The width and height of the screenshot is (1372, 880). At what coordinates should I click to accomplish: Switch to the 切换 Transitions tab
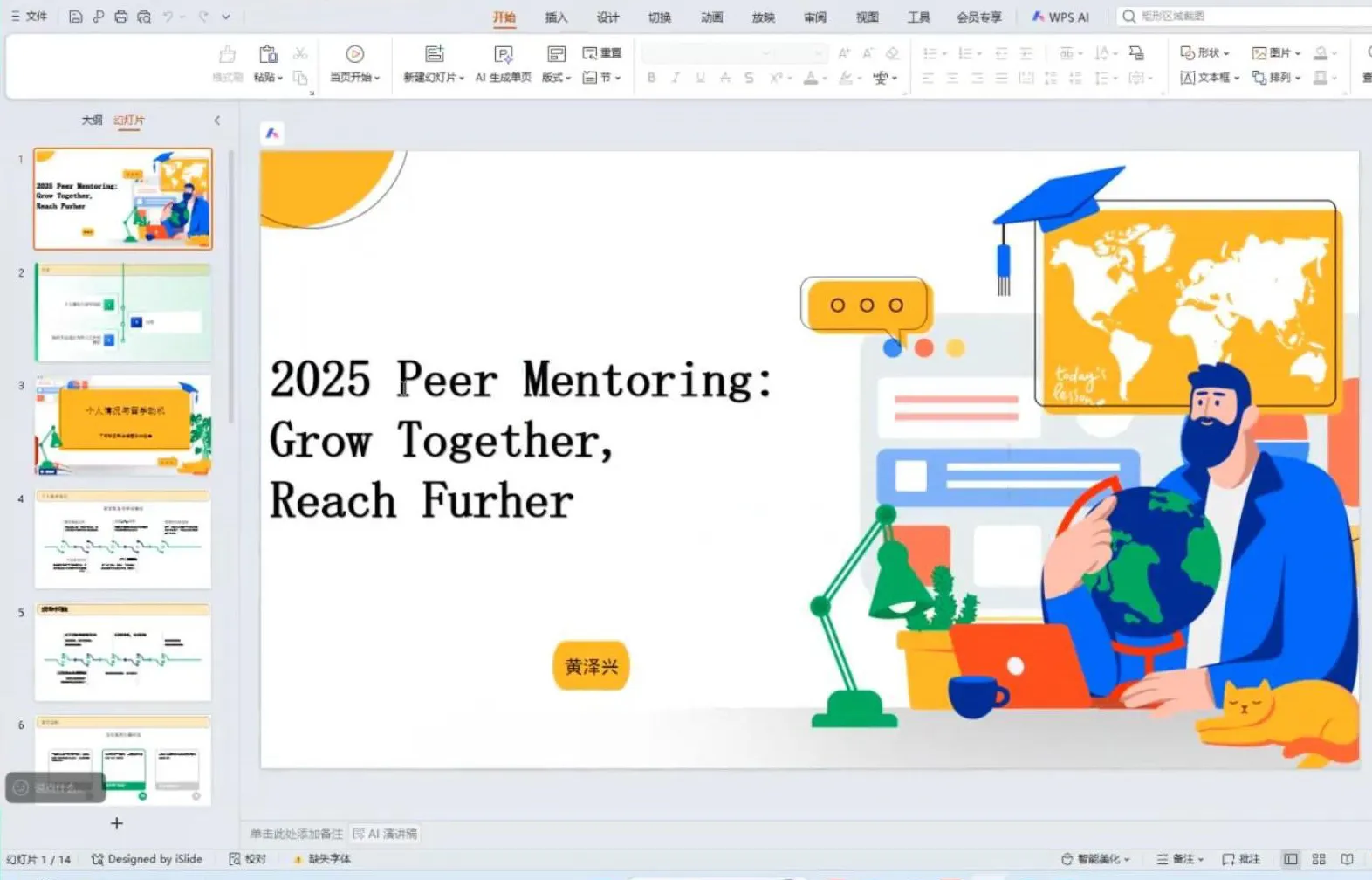(660, 17)
